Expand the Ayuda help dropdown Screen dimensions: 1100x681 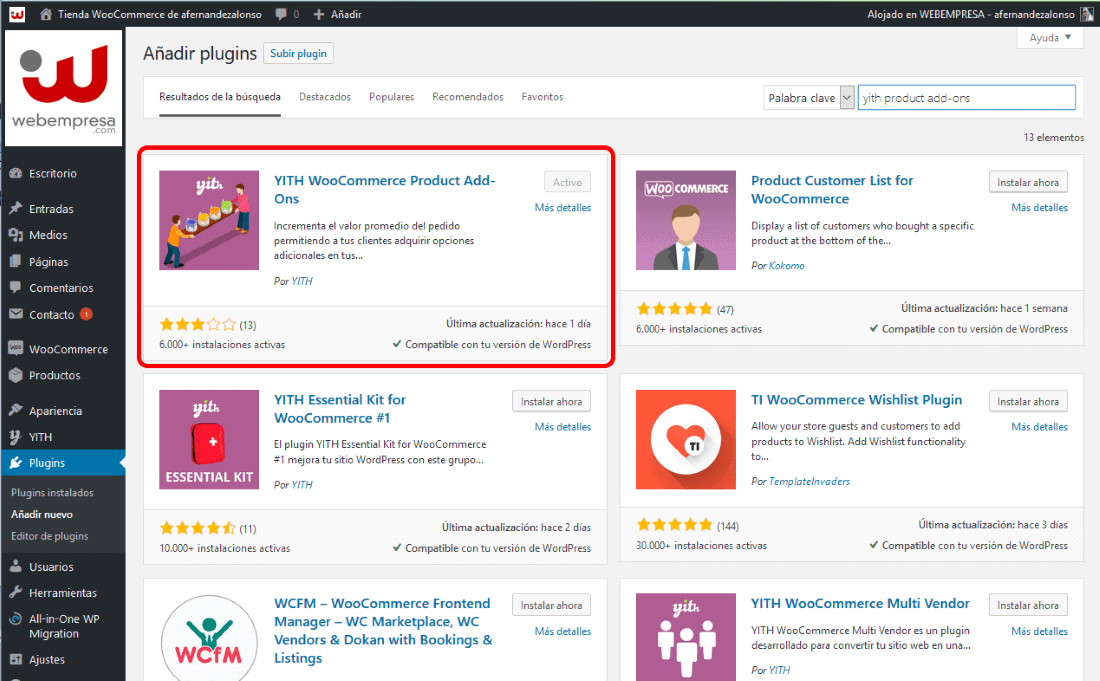pyautogui.click(x=1050, y=38)
